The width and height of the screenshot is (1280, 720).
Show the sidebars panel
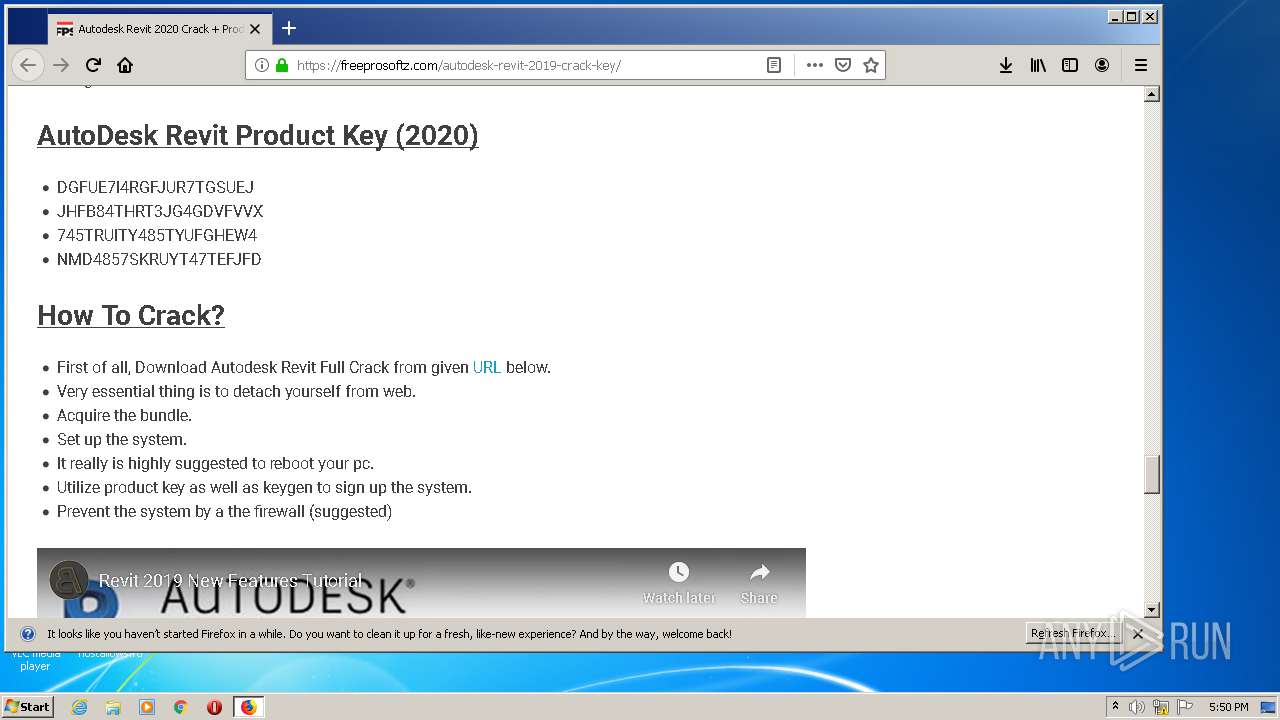[1070, 65]
